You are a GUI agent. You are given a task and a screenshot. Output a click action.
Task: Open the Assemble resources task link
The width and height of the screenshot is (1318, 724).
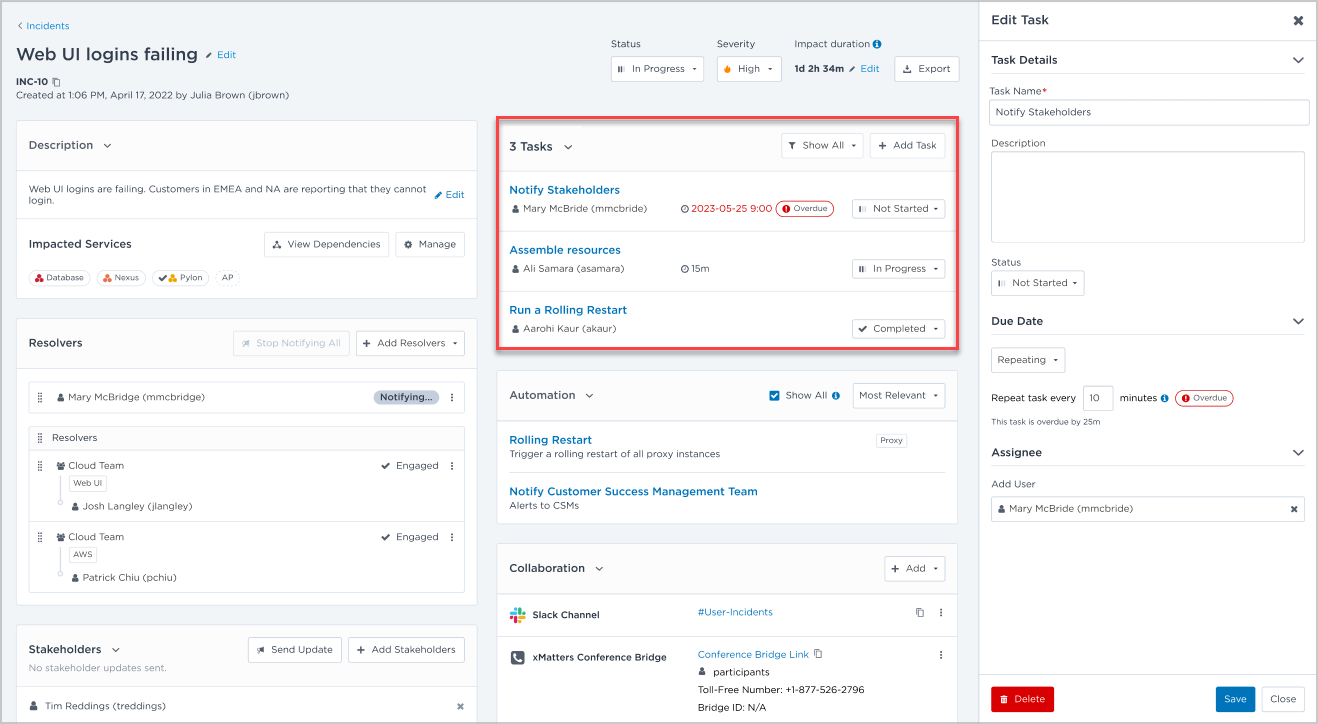coord(565,250)
